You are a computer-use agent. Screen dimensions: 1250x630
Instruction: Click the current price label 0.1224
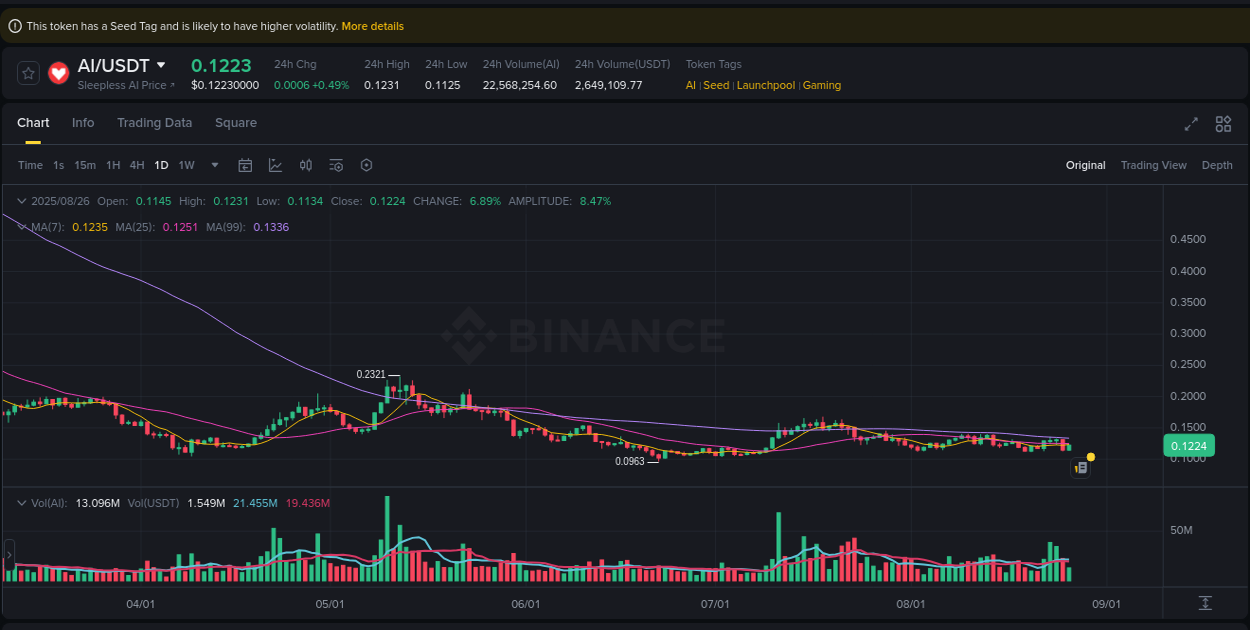(1187, 445)
